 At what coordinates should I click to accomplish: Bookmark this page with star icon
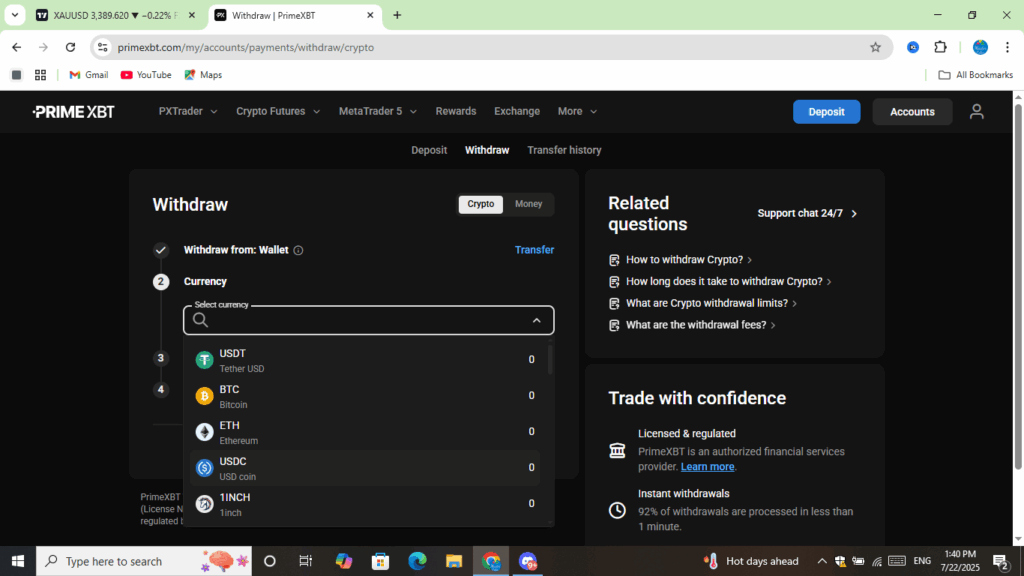pos(875,47)
